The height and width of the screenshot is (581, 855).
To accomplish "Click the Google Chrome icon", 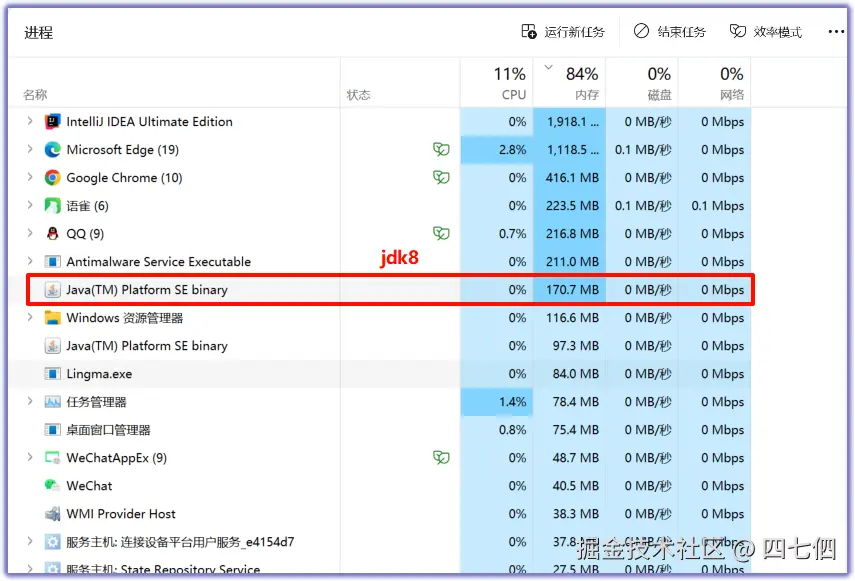I will (x=52, y=178).
